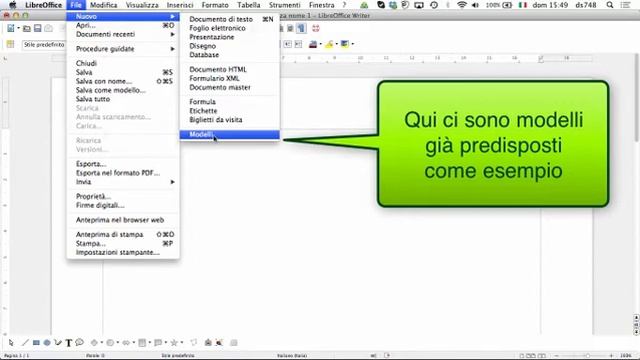Click the red lifebuoy help icon
Viewport: 640px width, 360px height.
pos(316,28)
